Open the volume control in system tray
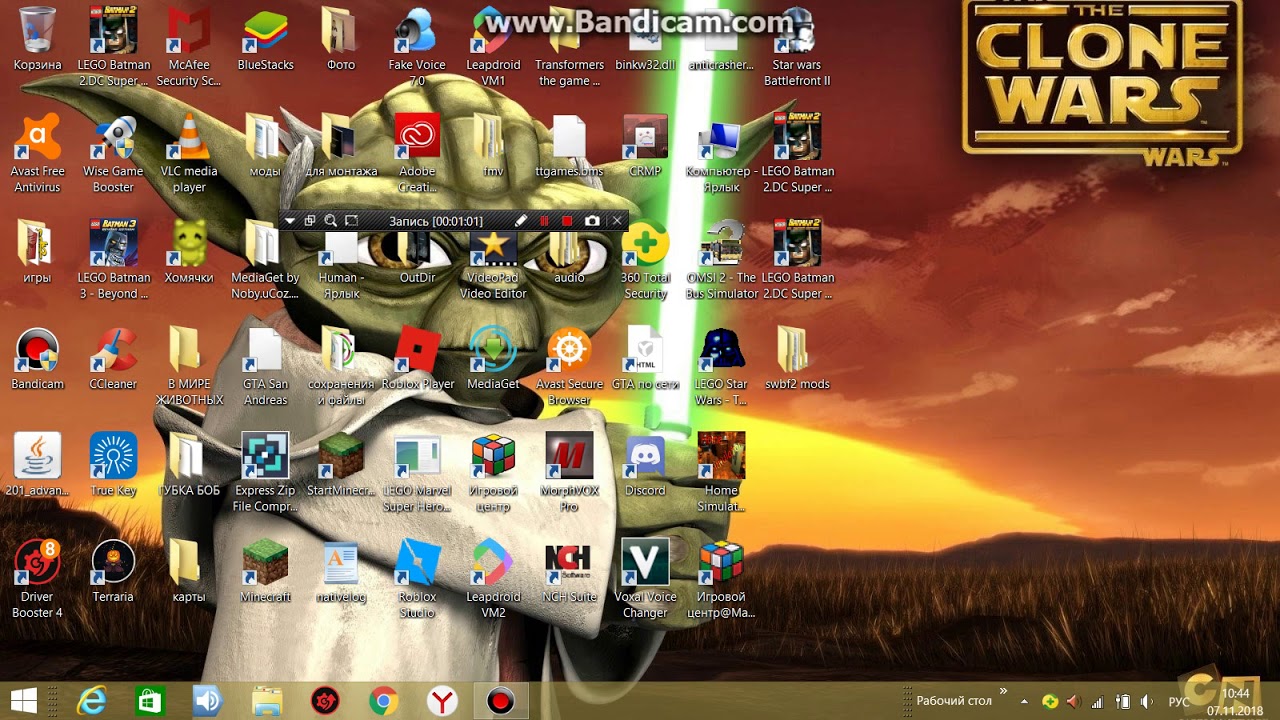Image resolution: width=1280 pixels, height=720 pixels. [1146, 701]
